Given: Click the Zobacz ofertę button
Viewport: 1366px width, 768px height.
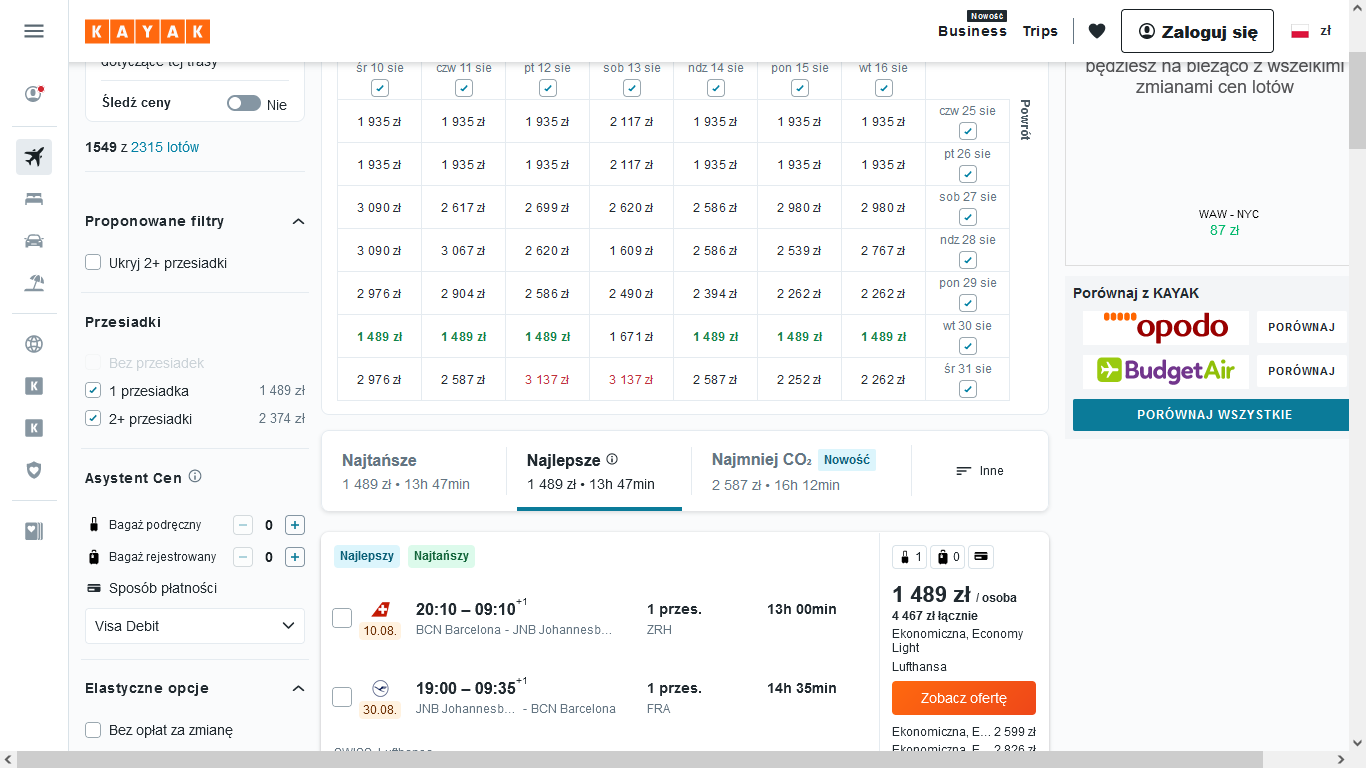Looking at the screenshot, I should point(964,698).
